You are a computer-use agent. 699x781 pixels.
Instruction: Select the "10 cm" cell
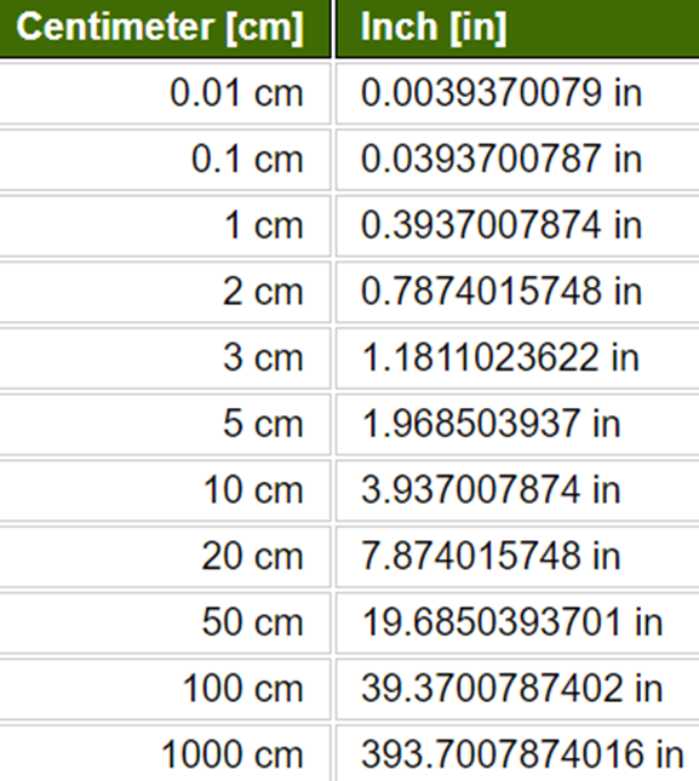point(165,490)
